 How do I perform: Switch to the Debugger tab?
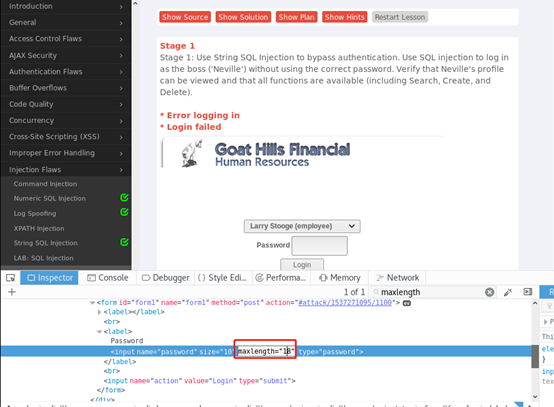(x=165, y=278)
